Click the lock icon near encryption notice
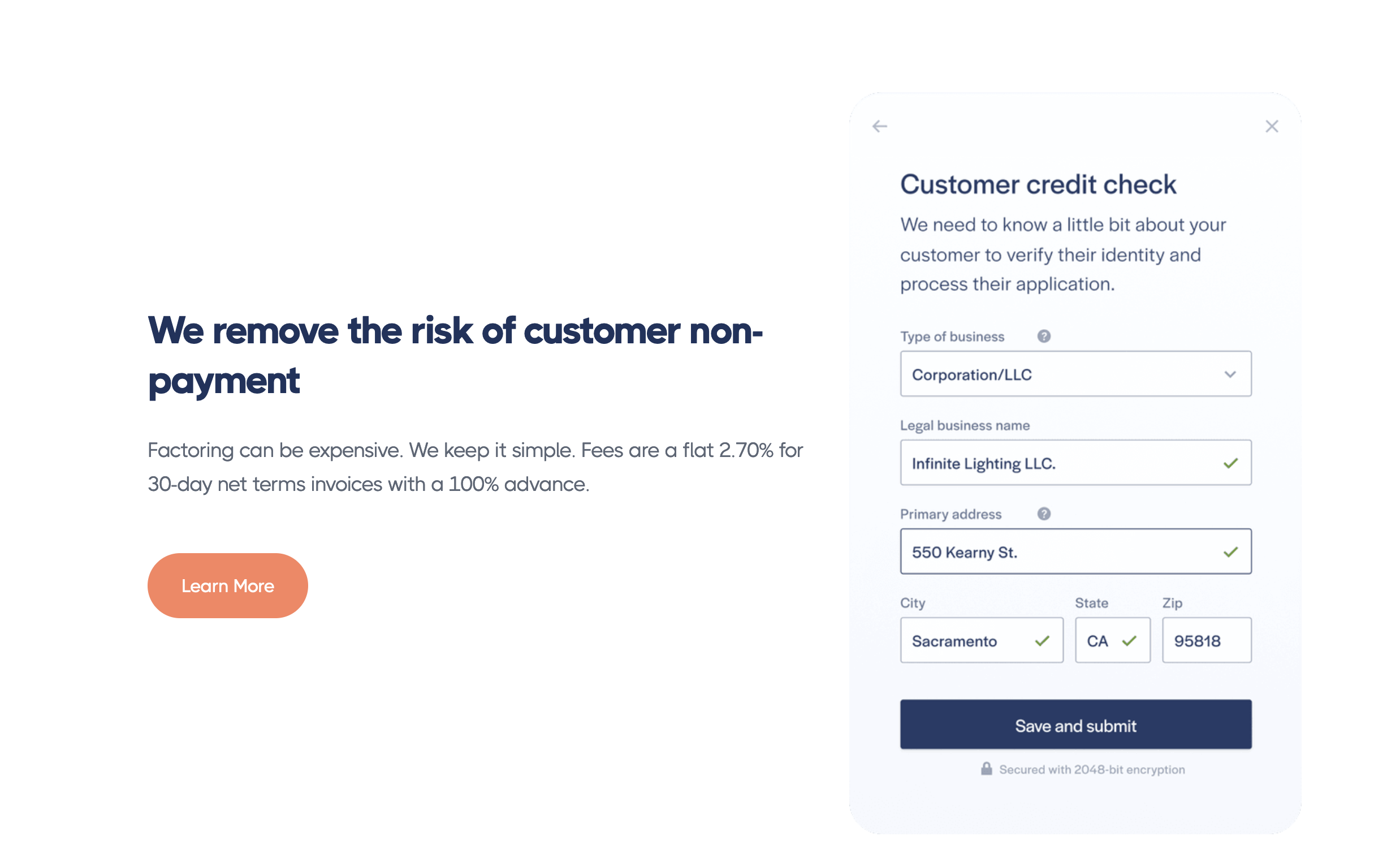Screen dimensions: 1400x845 [x=986, y=769]
